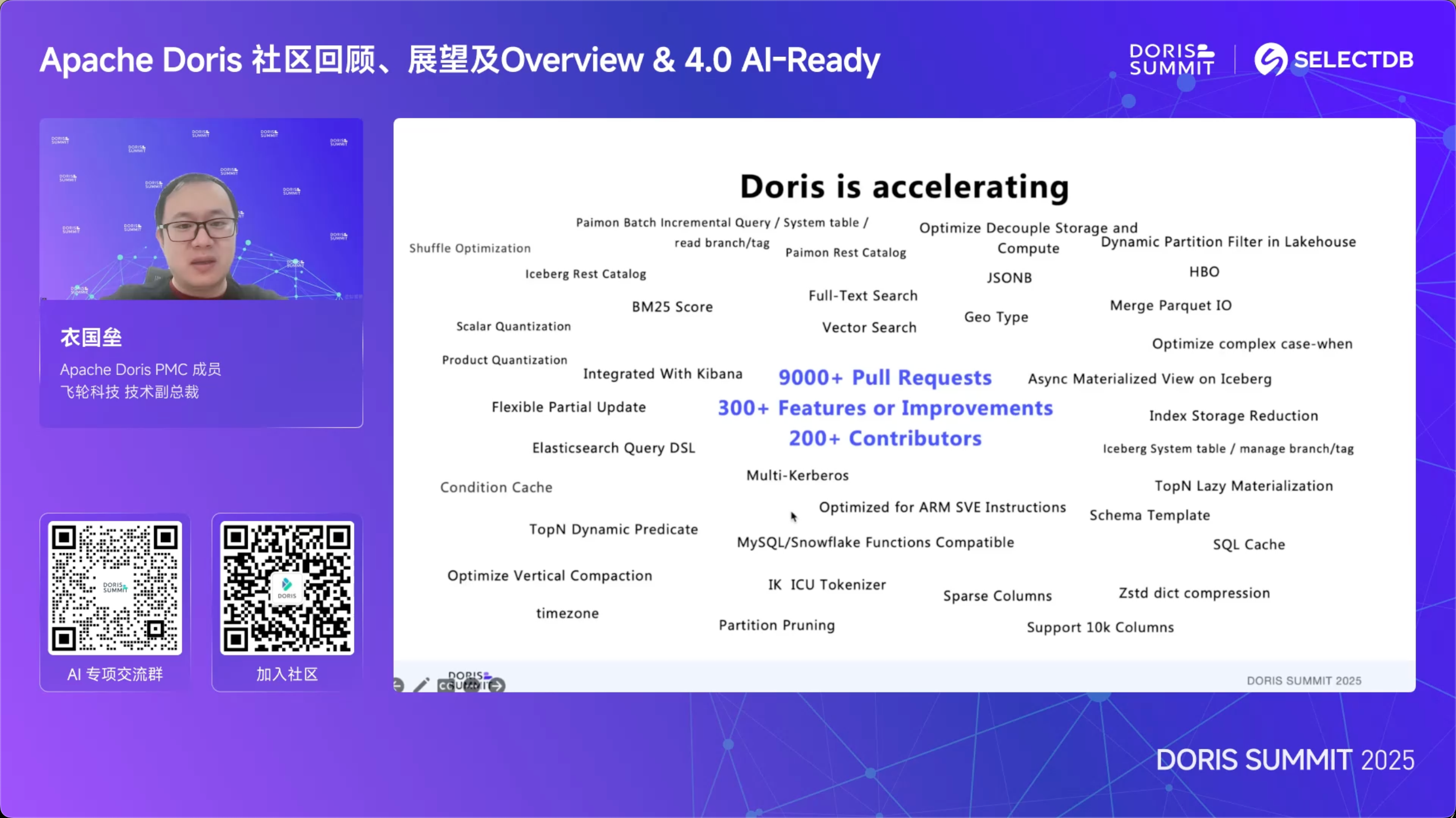1456x818 pixels.
Task: Advance to the next slide arrow
Action: click(499, 686)
